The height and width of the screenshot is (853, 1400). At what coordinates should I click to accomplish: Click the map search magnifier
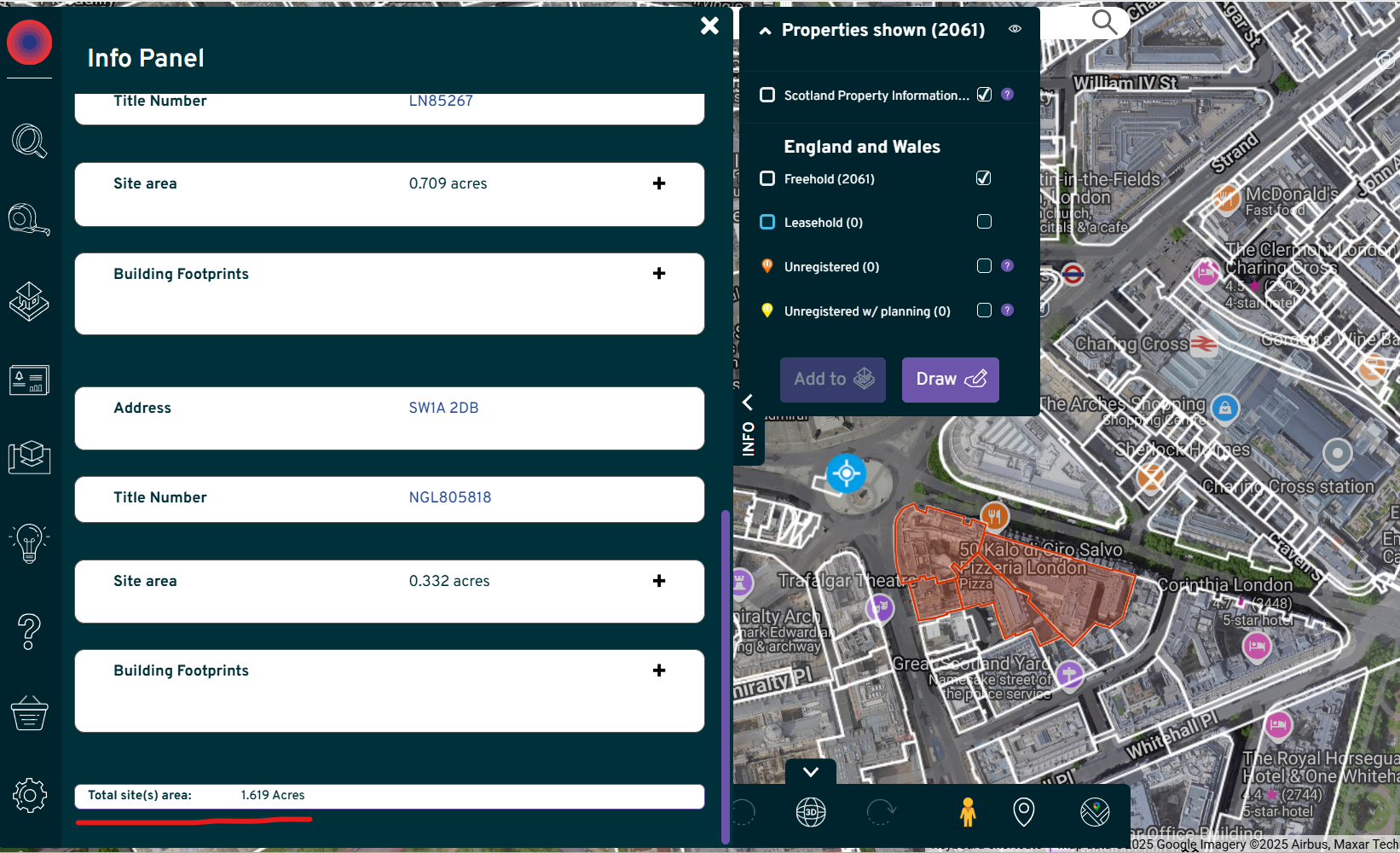pyautogui.click(x=1104, y=22)
